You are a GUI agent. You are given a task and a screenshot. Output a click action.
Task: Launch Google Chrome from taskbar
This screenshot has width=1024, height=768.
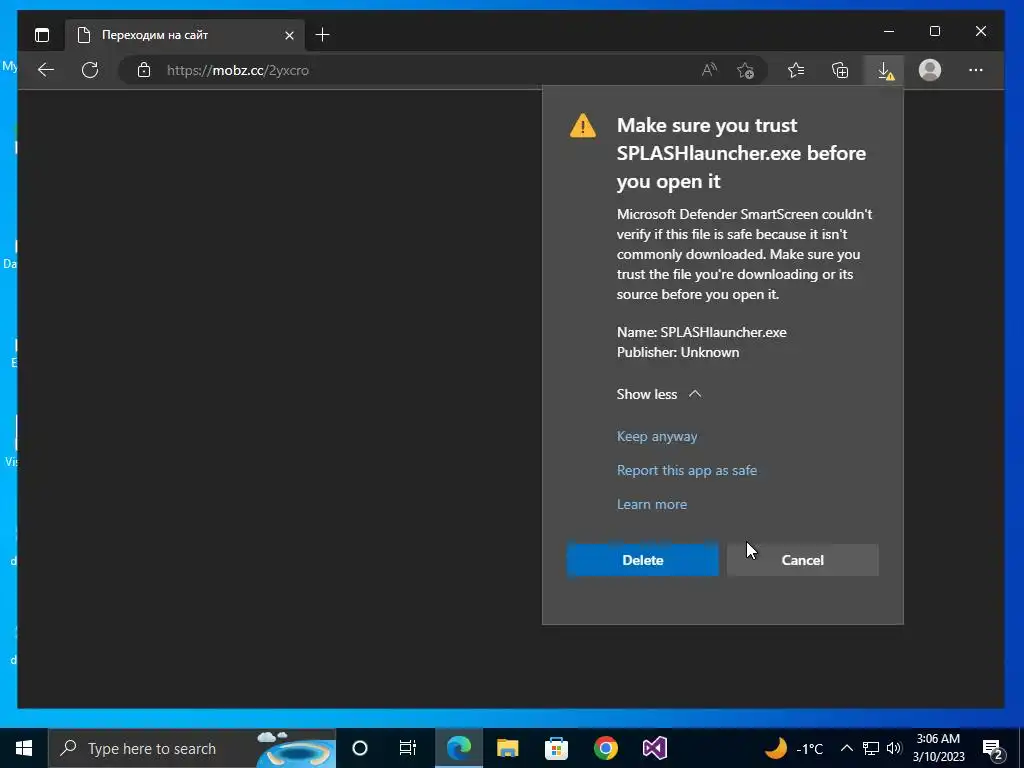point(605,748)
